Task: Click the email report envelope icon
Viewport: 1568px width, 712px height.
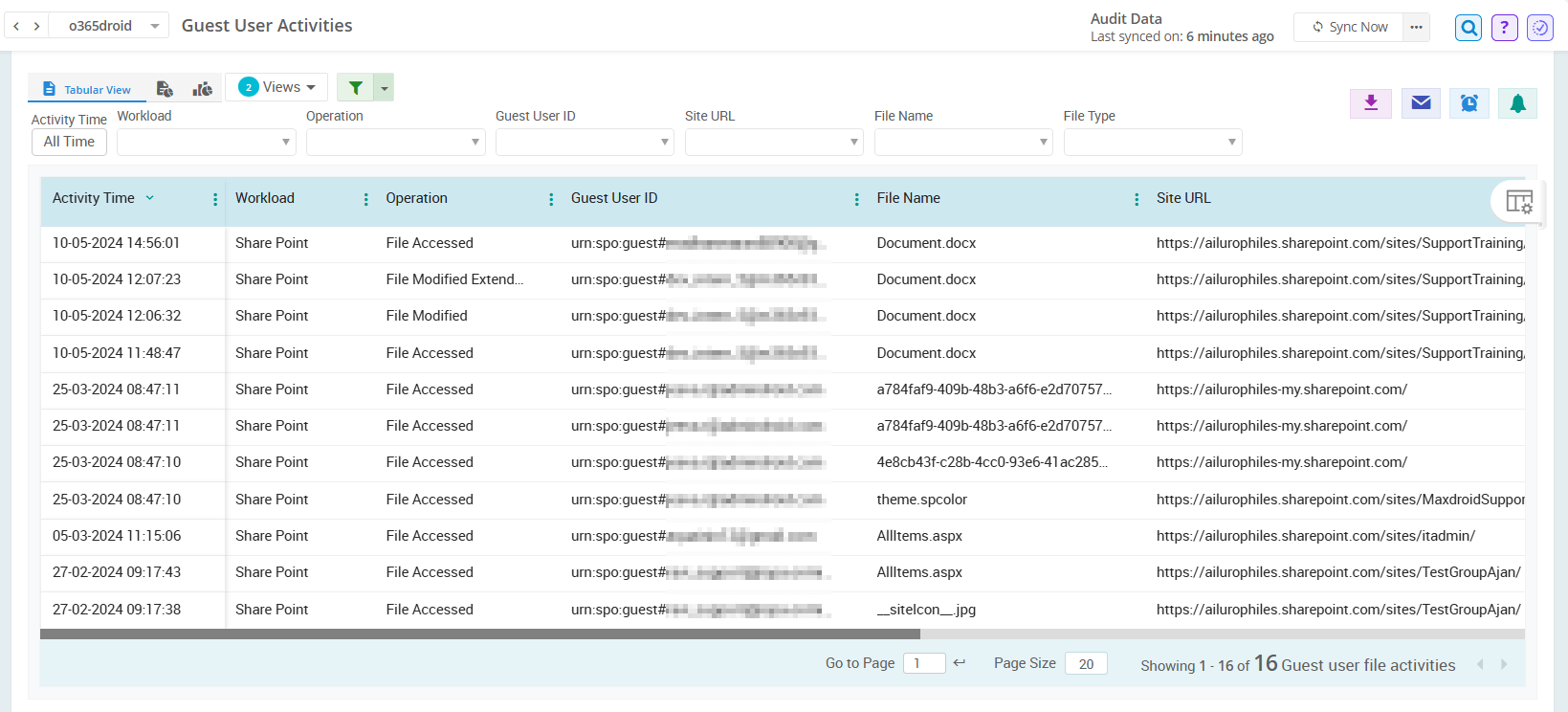Action: coord(1421,103)
